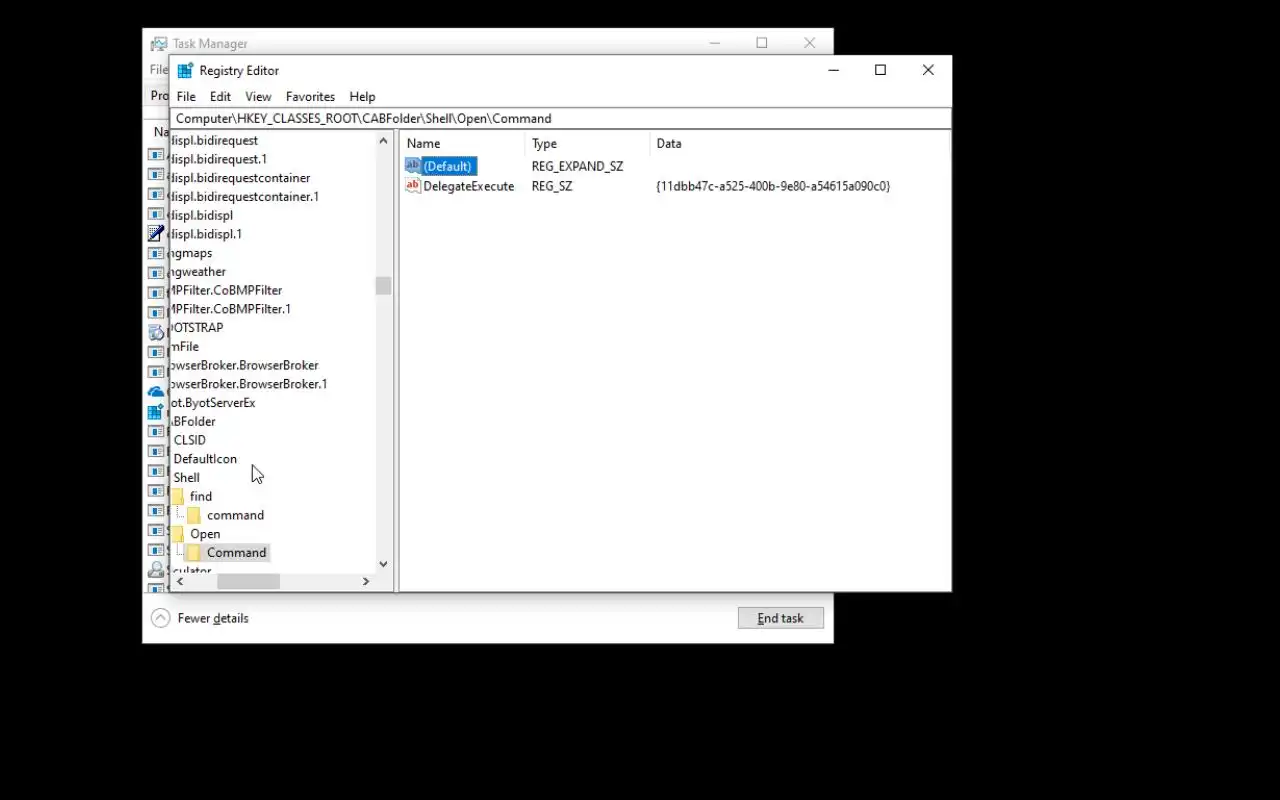Sort values by the Name column header
Image resolution: width=1280 pixels, height=800 pixels.
[461, 144]
